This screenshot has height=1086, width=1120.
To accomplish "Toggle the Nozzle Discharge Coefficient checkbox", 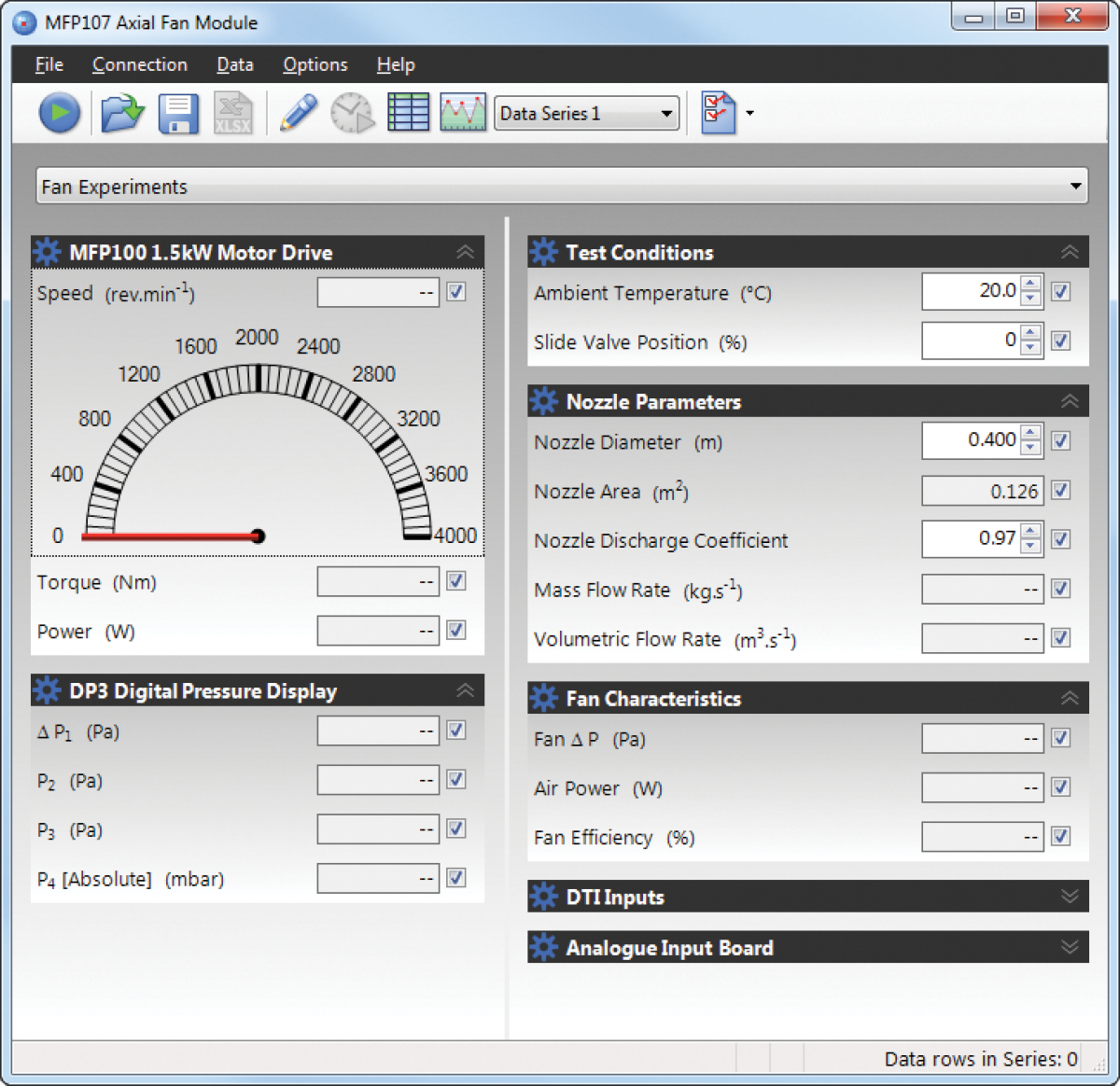I will pyautogui.click(x=1061, y=539).
